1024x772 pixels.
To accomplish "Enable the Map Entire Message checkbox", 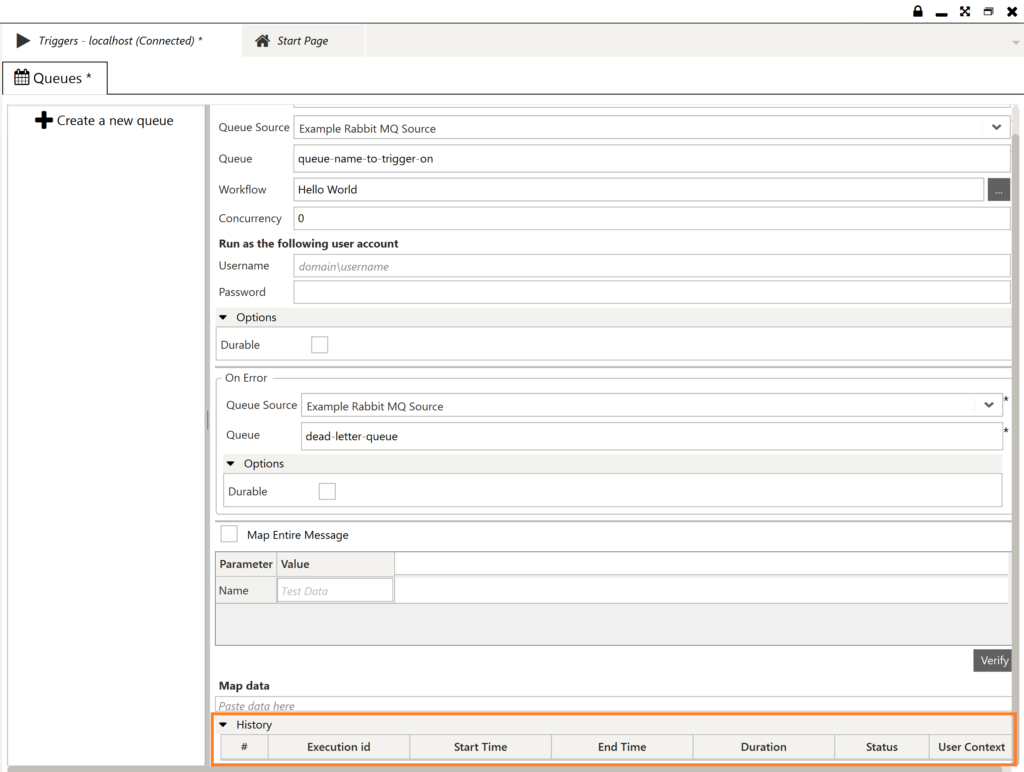I will pos(228,534).
